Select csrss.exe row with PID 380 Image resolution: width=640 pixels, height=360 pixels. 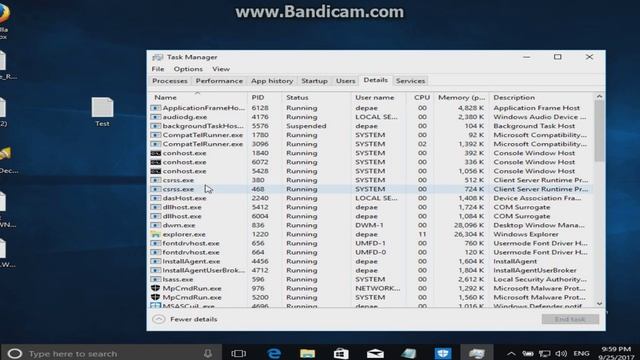(x=371, y=180)
